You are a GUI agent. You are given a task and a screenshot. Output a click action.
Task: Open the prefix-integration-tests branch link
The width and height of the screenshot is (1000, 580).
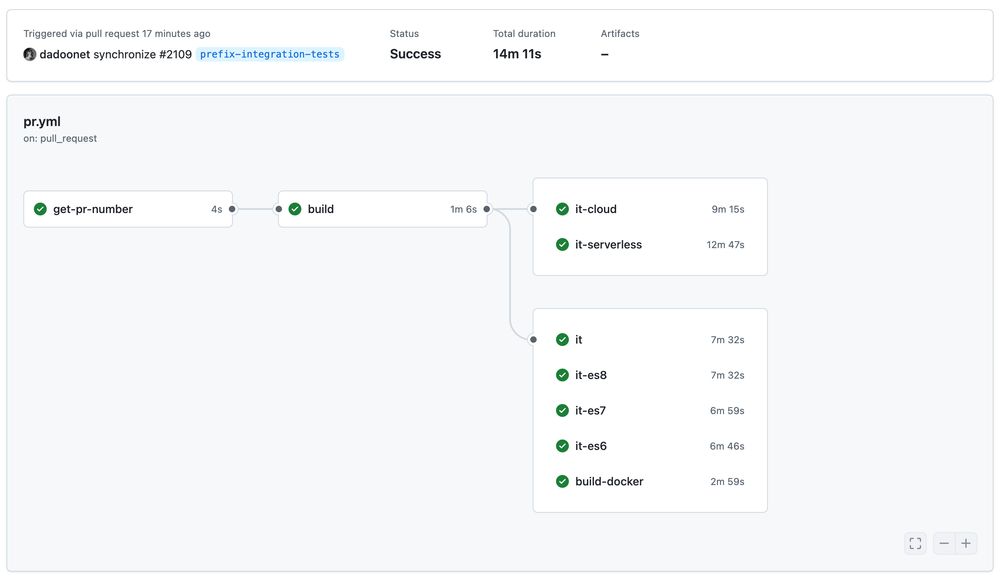coord(270,54)
